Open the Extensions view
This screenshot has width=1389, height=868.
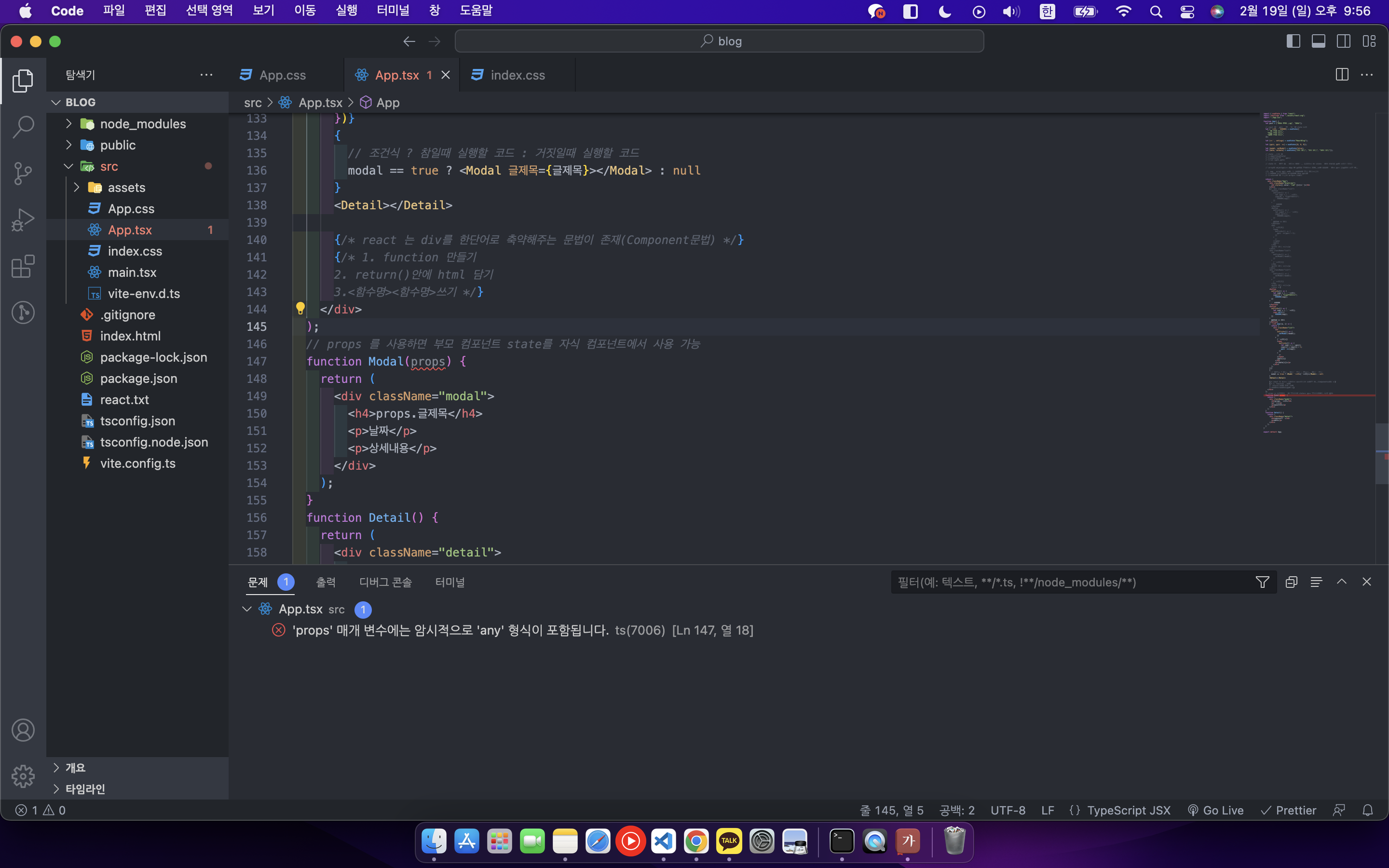point(23,266)
